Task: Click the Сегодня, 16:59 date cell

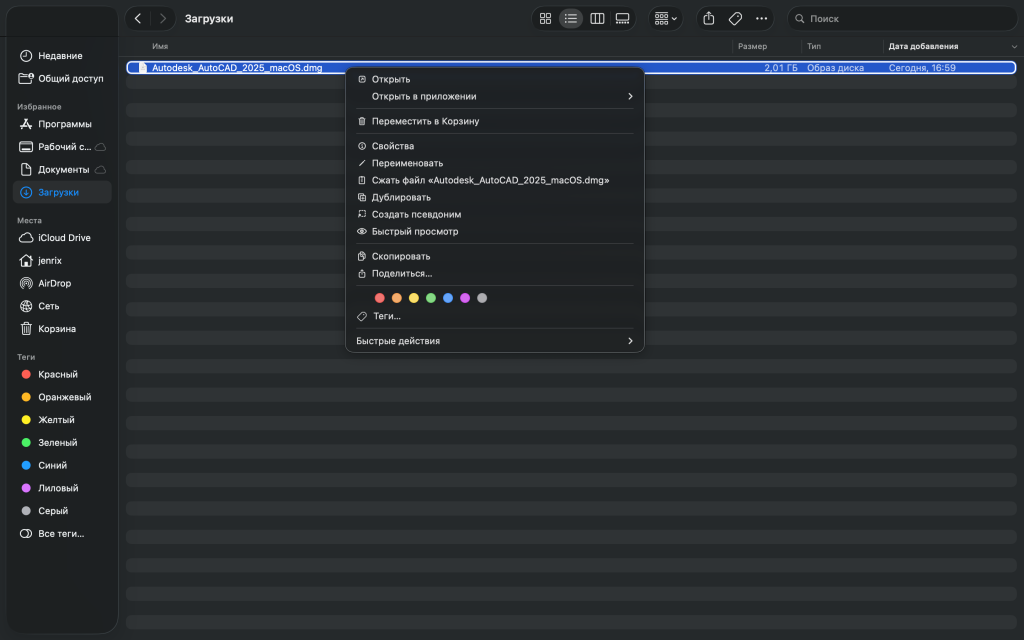Action: coord(922,68)
